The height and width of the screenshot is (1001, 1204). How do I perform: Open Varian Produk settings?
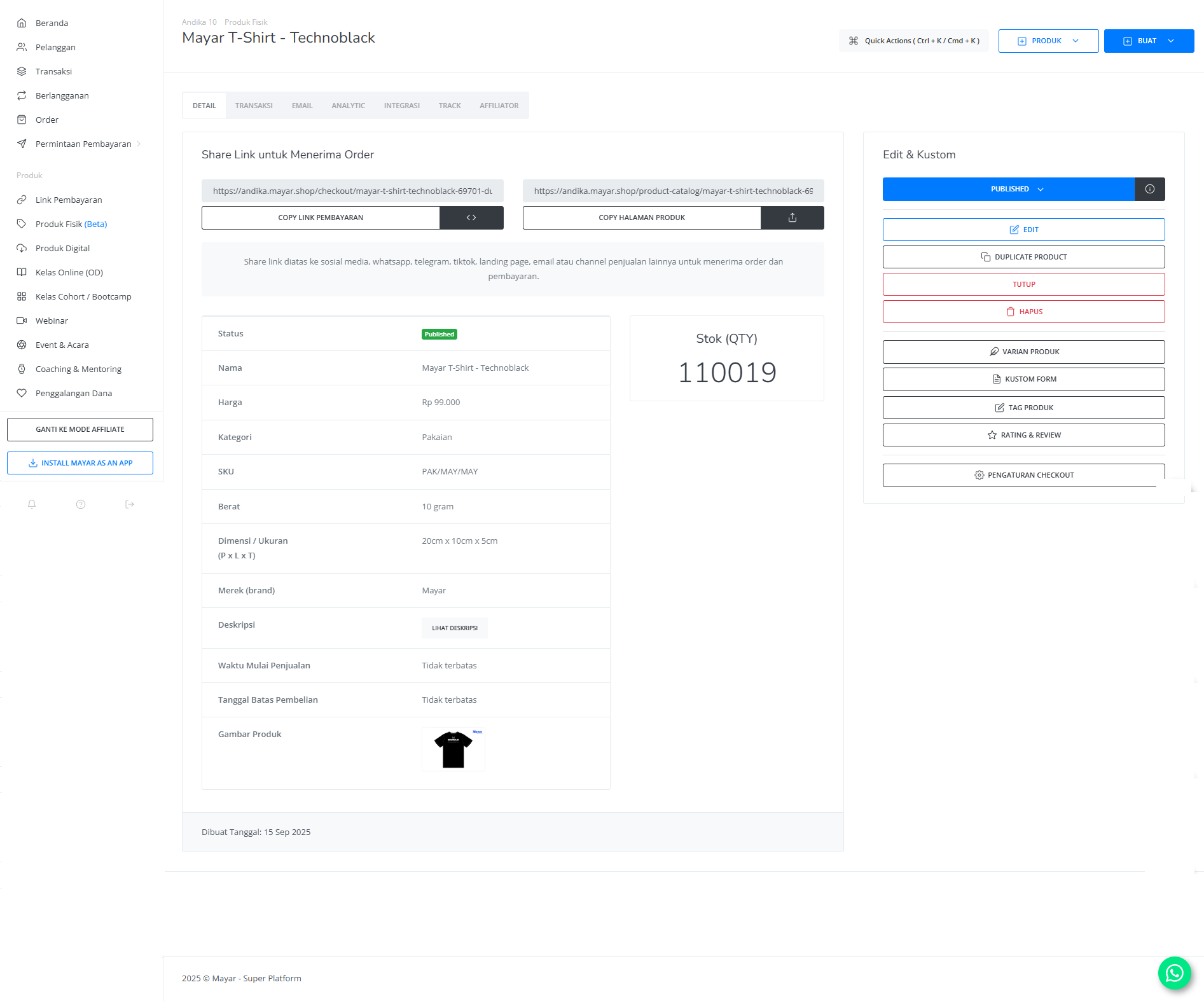pos(1023,352)
